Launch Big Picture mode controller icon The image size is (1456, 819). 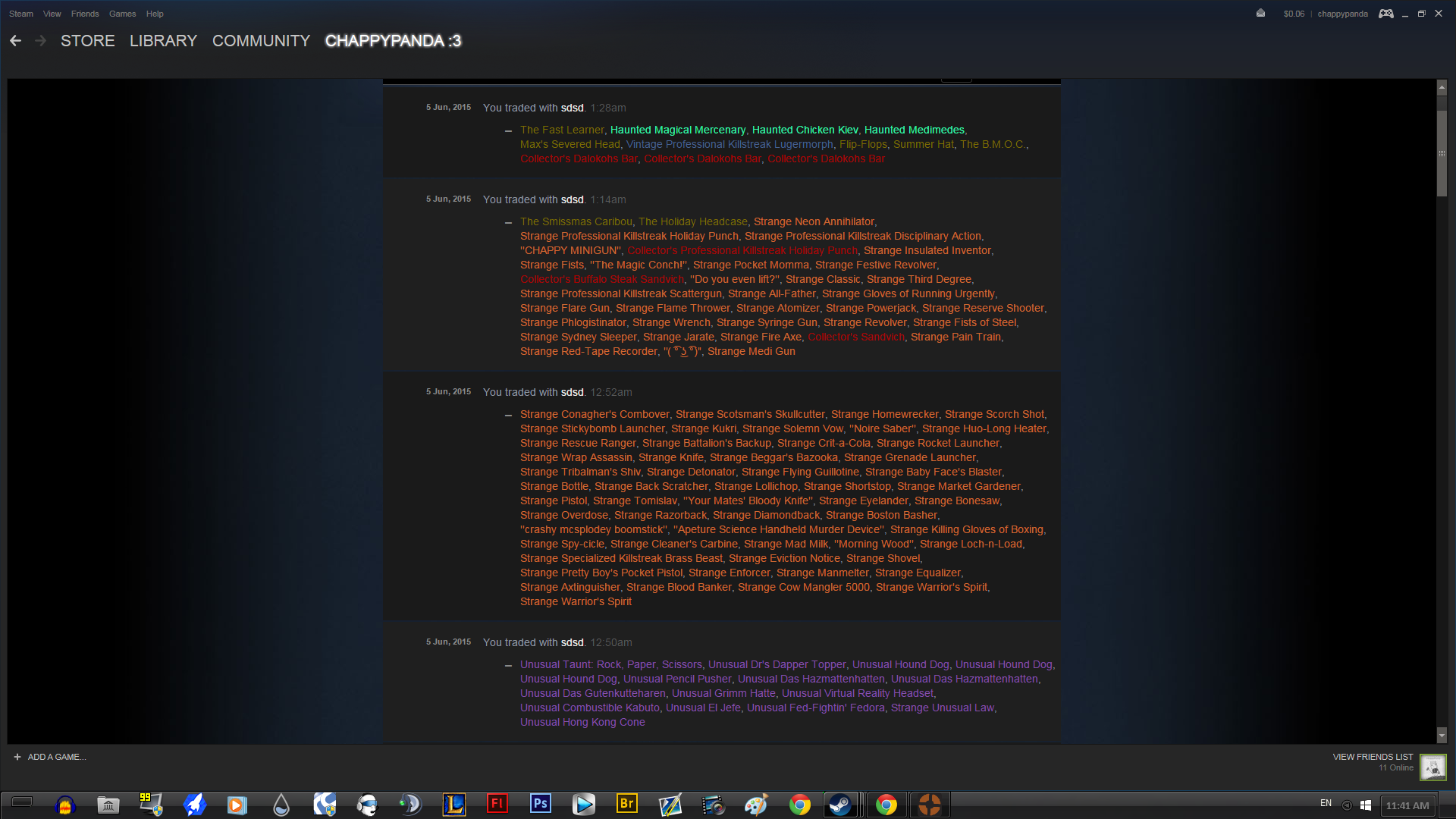[1385, 14]
